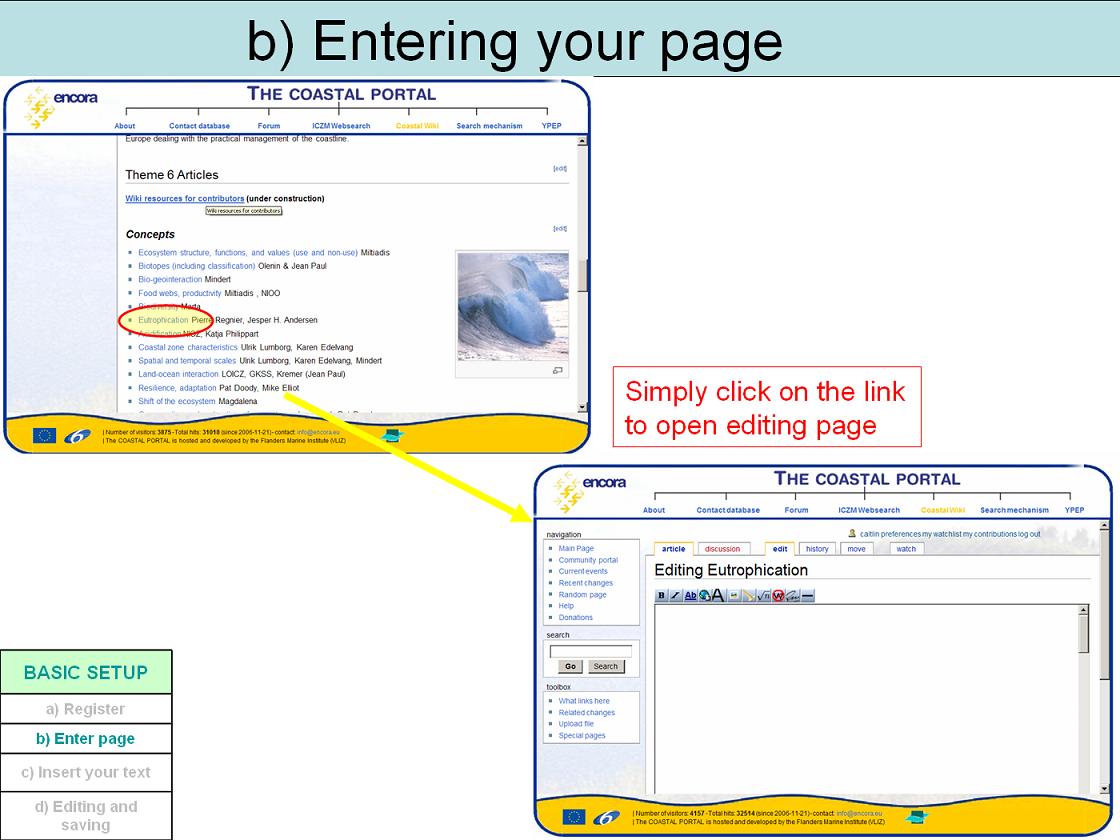Open Wiki resources for contributors link
This screenshot has height=840, width=1120.
pyautogui.click(x=184, y=199)
